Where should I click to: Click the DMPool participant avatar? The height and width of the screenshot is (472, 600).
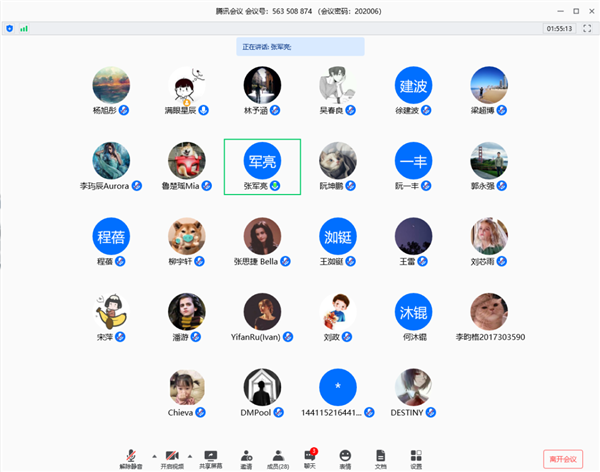[x=264, y=386]
